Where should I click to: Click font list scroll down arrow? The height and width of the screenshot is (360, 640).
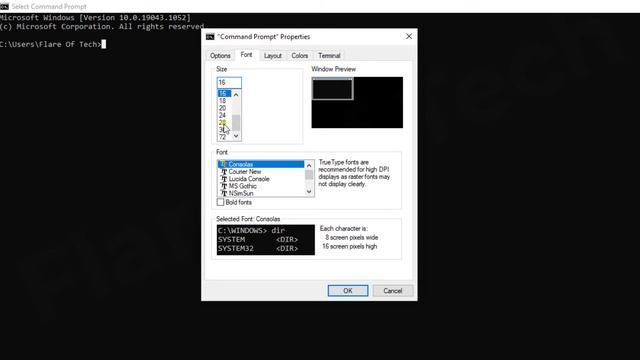pyautogui.click(x=309, y=192)
